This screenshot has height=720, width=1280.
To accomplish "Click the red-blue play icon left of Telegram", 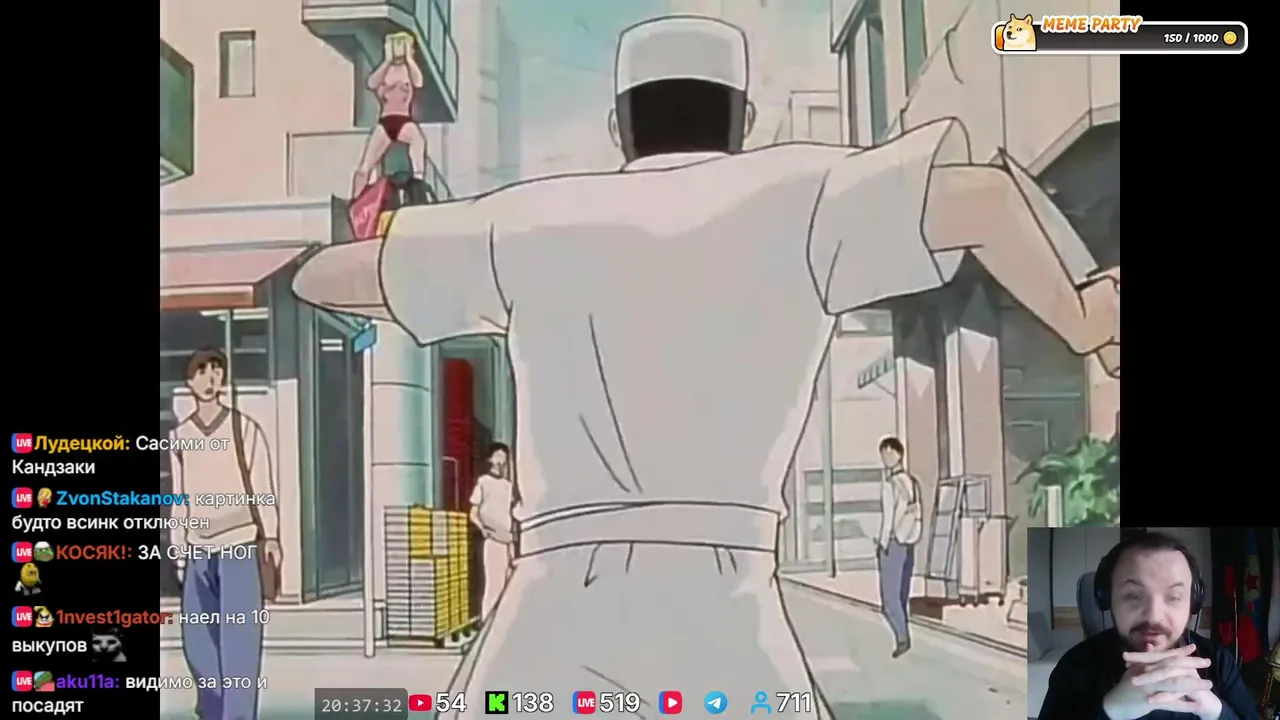I will [x=671, y=703].
